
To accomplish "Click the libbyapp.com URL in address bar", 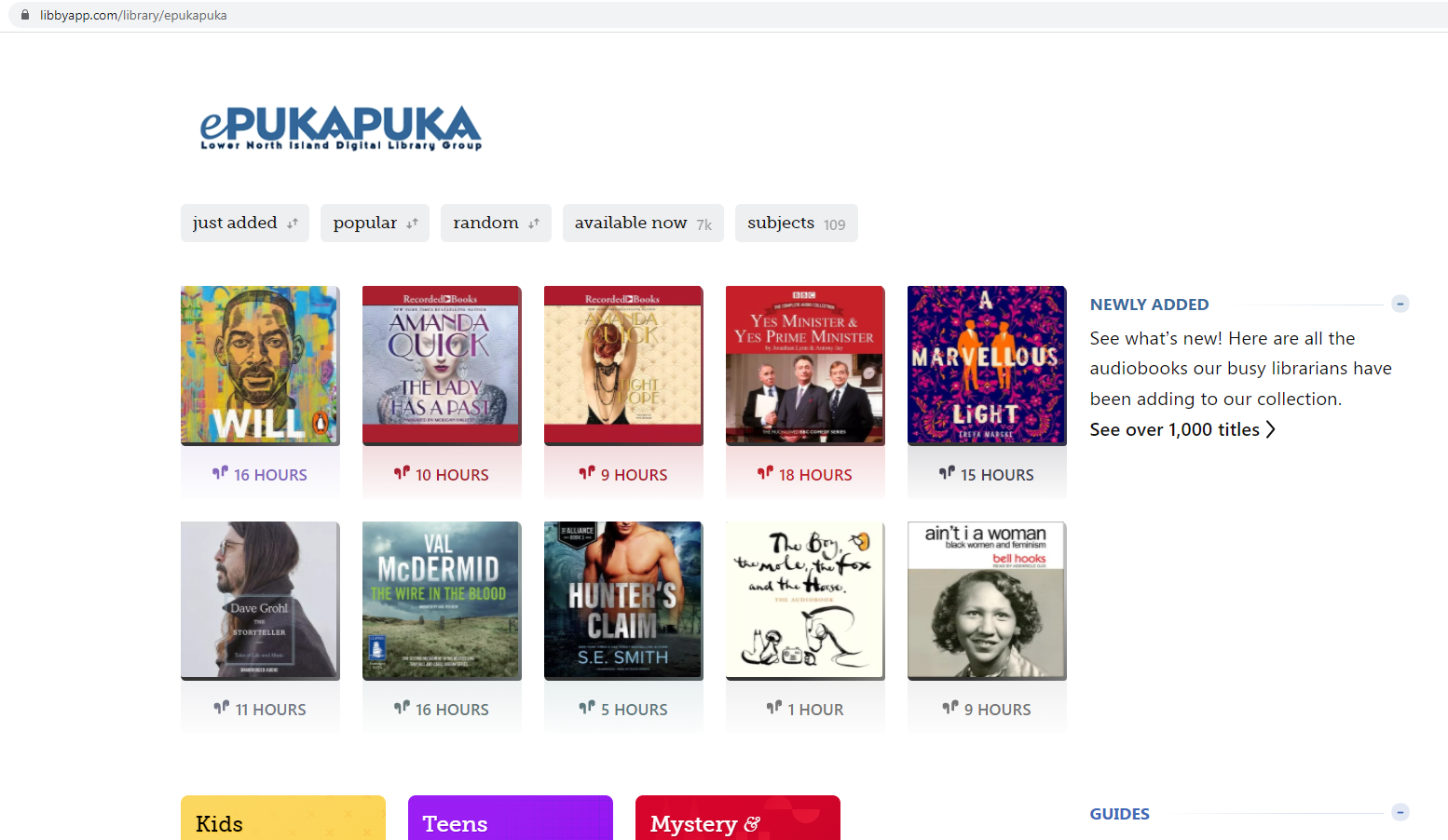I will (133, 15).
